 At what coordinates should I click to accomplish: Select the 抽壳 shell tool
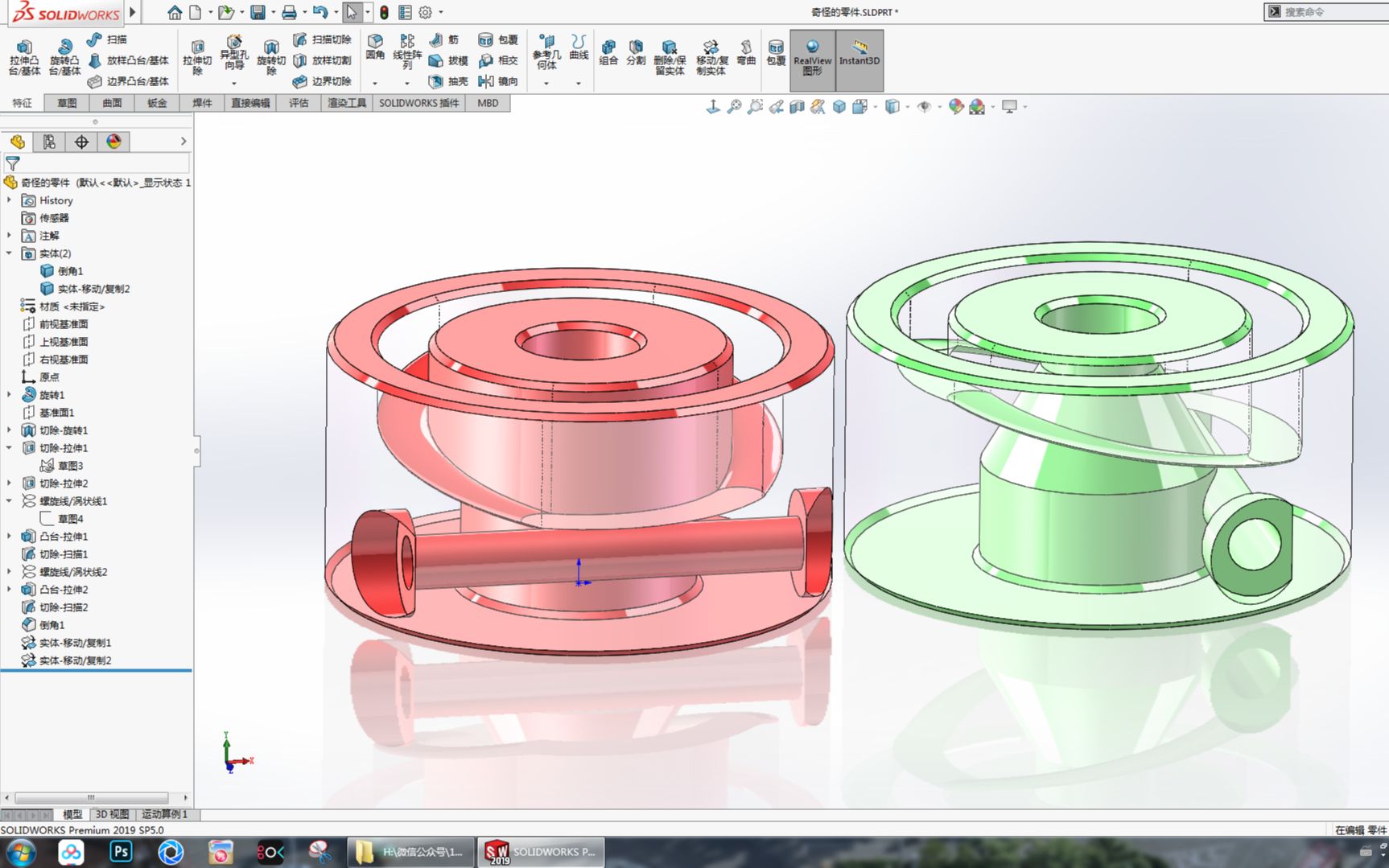click(x=448, y=81)
